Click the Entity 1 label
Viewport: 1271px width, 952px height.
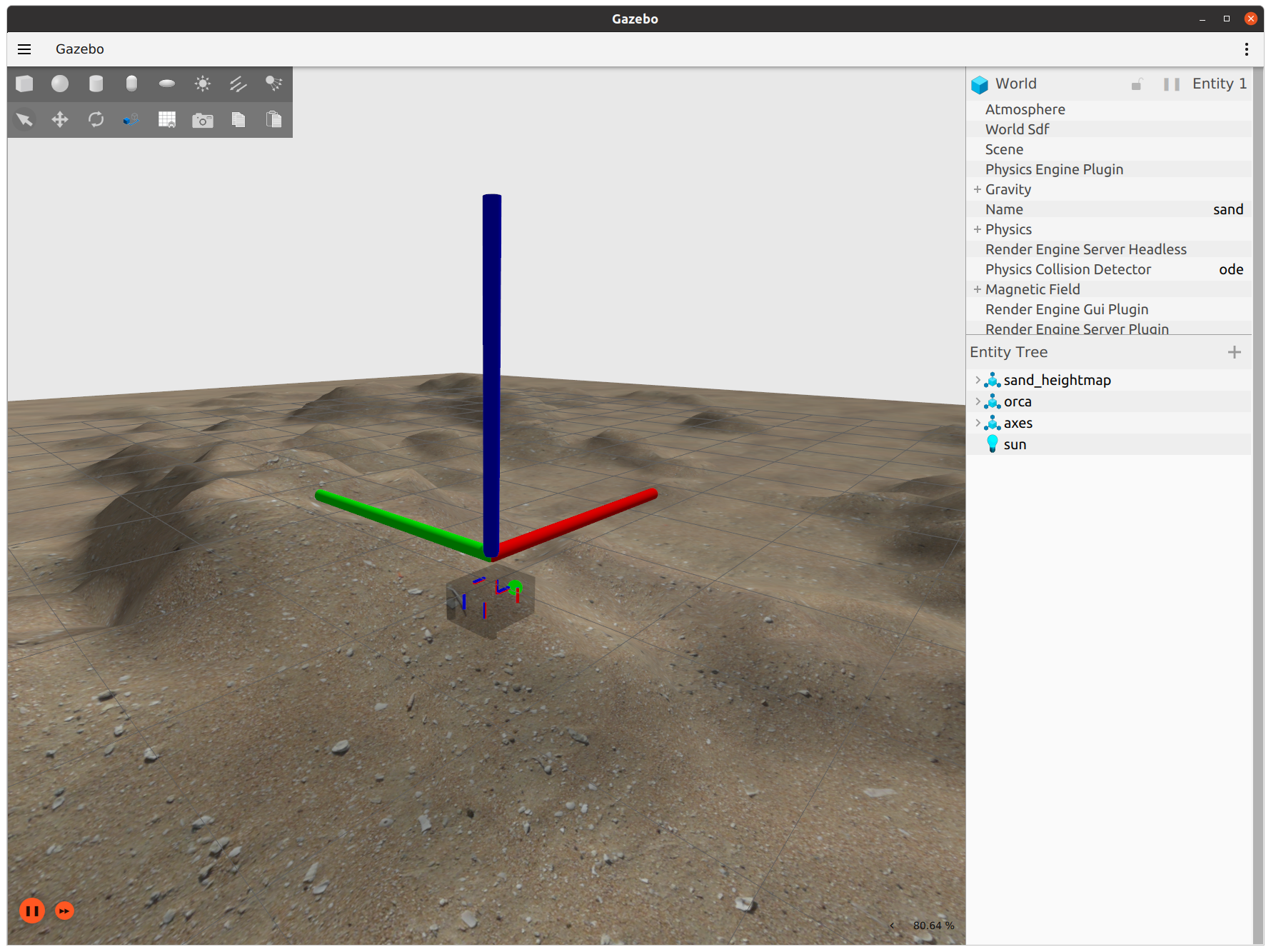point(1220,84)
